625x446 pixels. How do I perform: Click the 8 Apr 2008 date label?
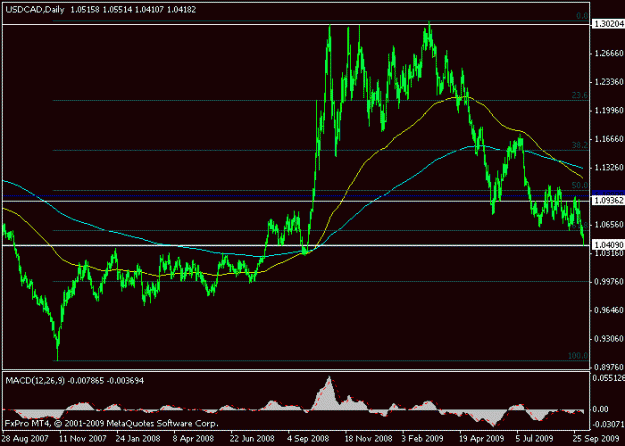point(193,438)
